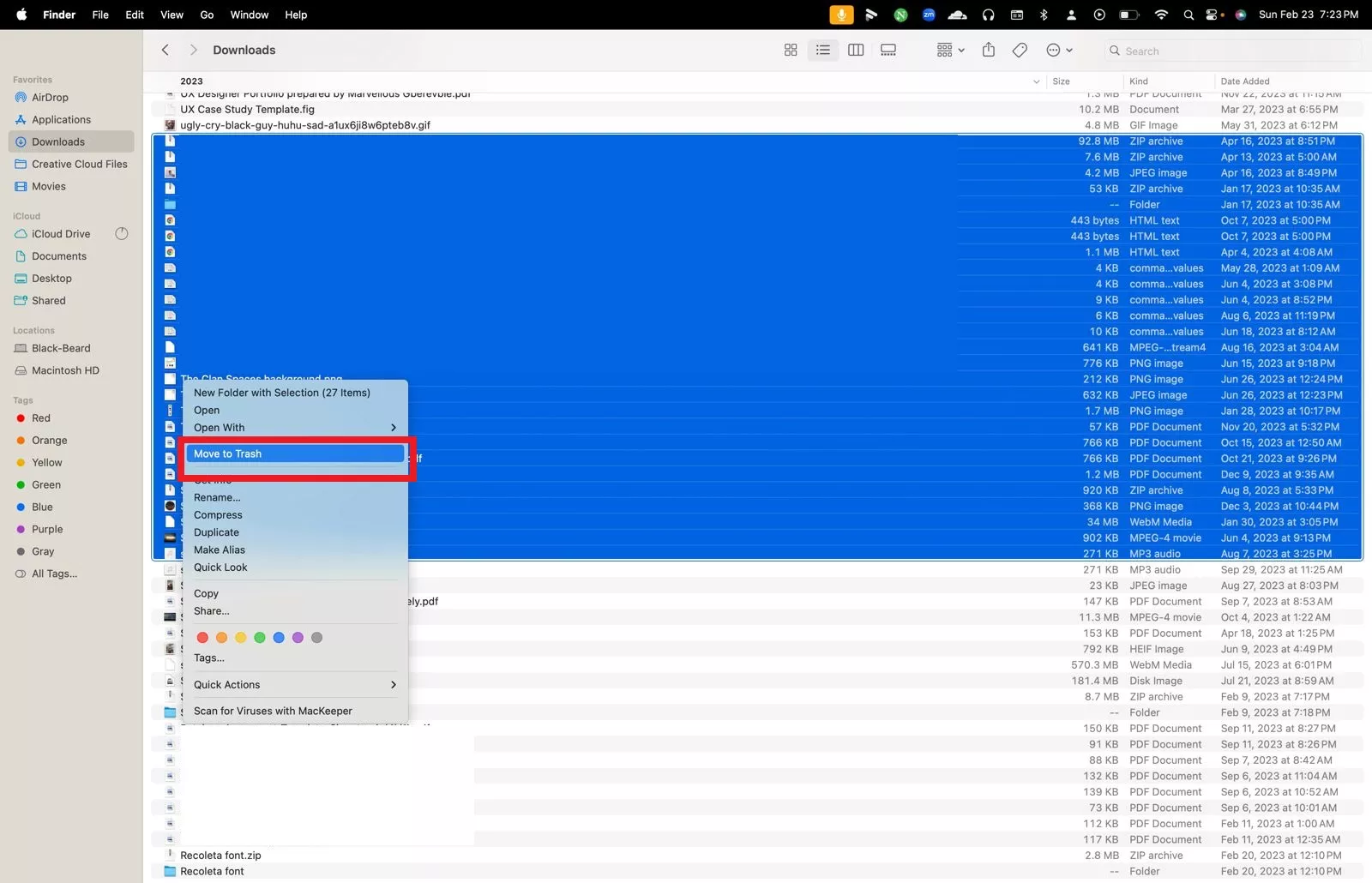Viewport: 1372px width, 883px height.
Task: Apply the red tag color dot
Action: (202, 638)
